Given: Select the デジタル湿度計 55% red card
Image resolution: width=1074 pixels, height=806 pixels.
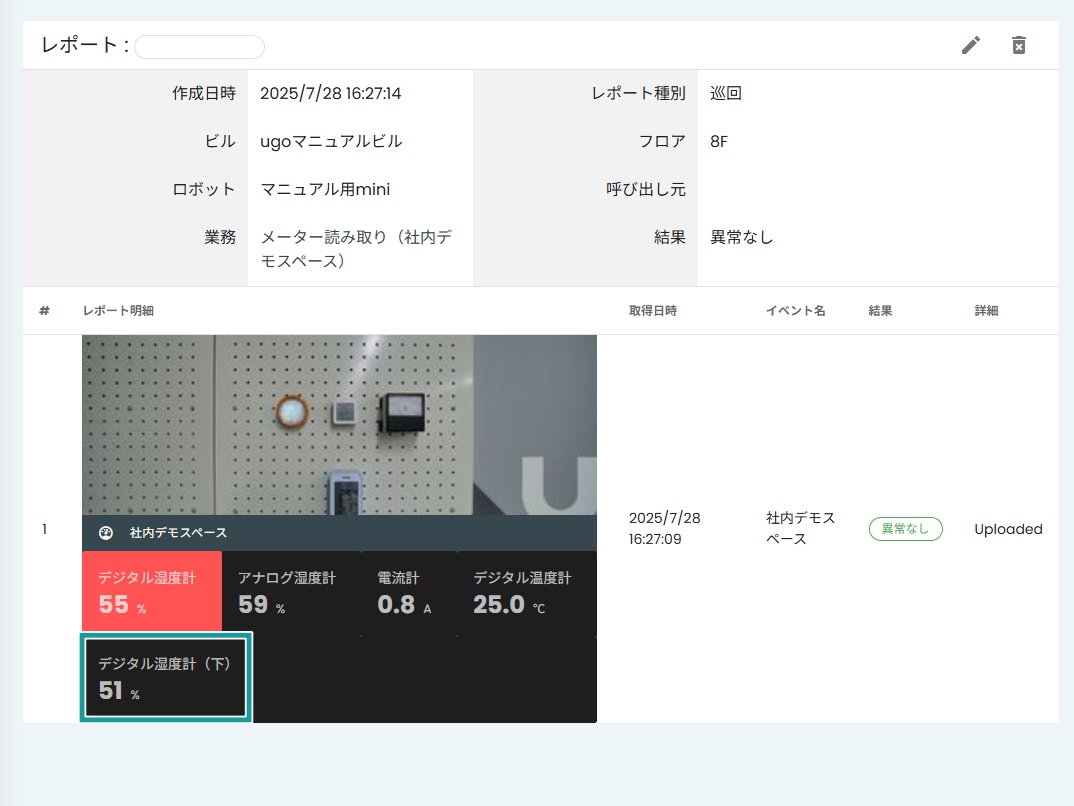Looking at the screenshot, I should click(x=152, y=591).
